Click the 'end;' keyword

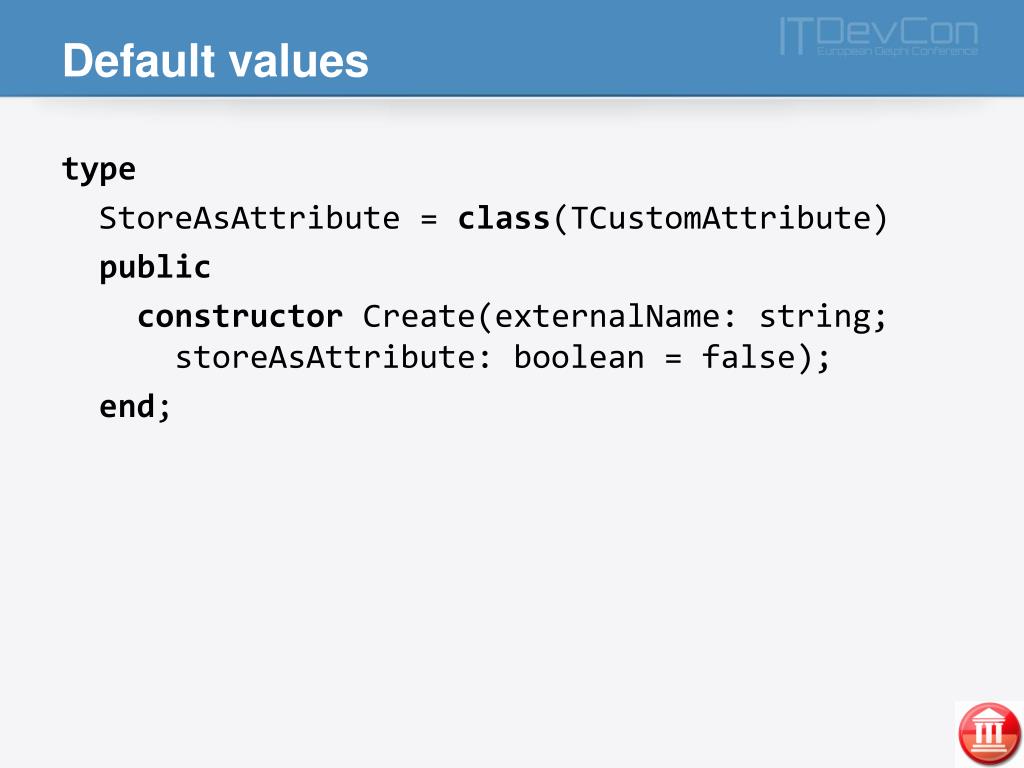point(135,406)
